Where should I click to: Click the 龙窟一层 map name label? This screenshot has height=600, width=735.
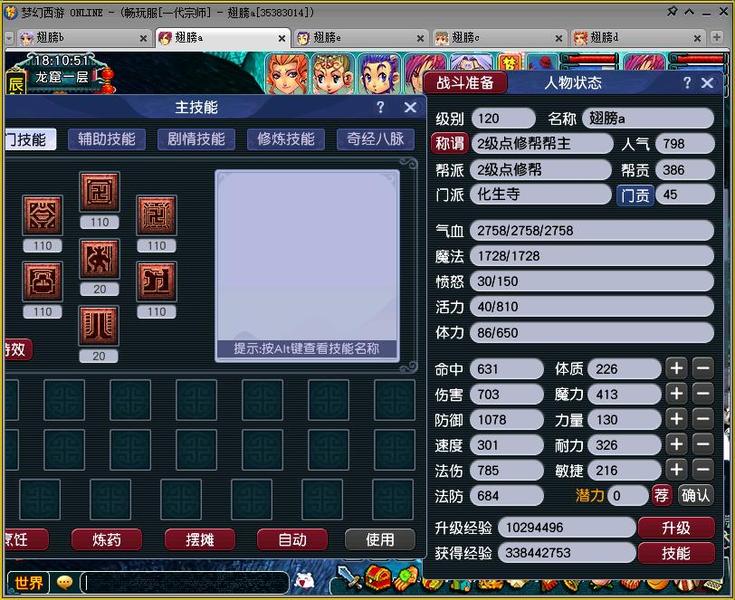coord(62,77)
